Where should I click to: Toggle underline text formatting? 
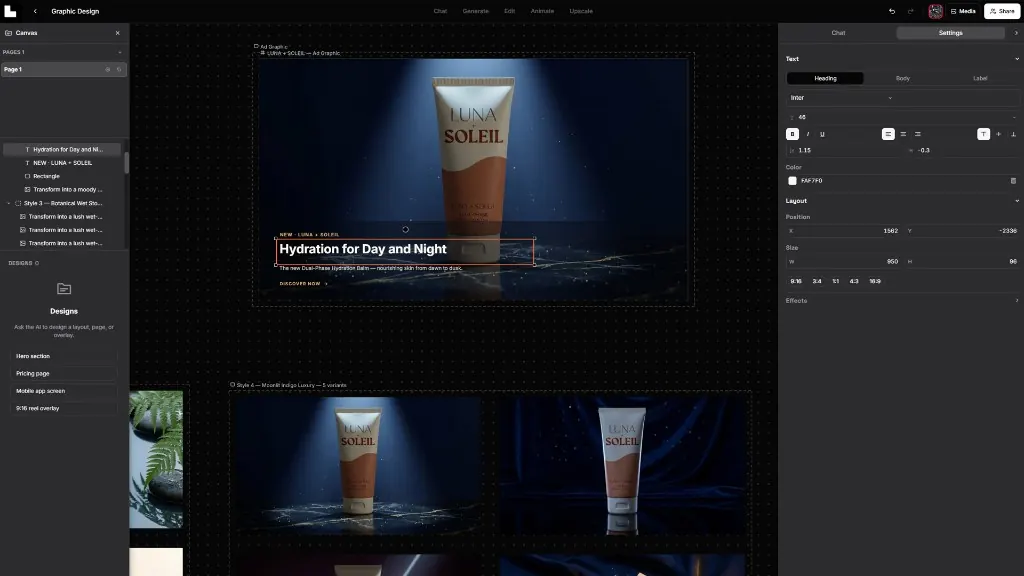[822, 134]
